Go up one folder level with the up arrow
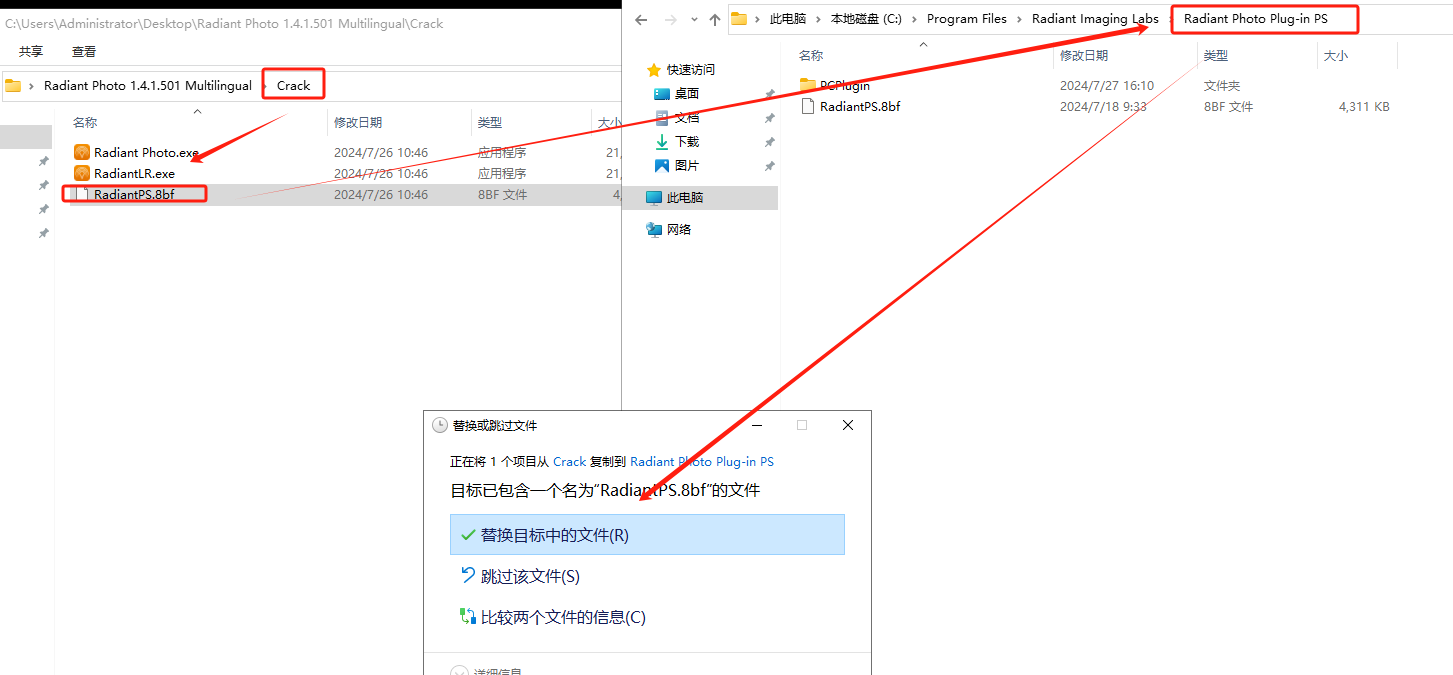1453x675 pixels. [714, 19]
